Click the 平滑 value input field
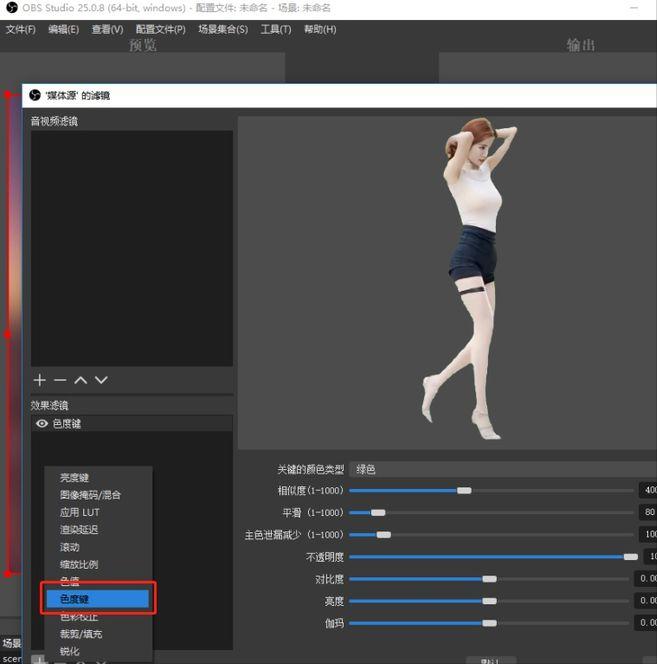657x664 pixels. (x=648, y=512)
